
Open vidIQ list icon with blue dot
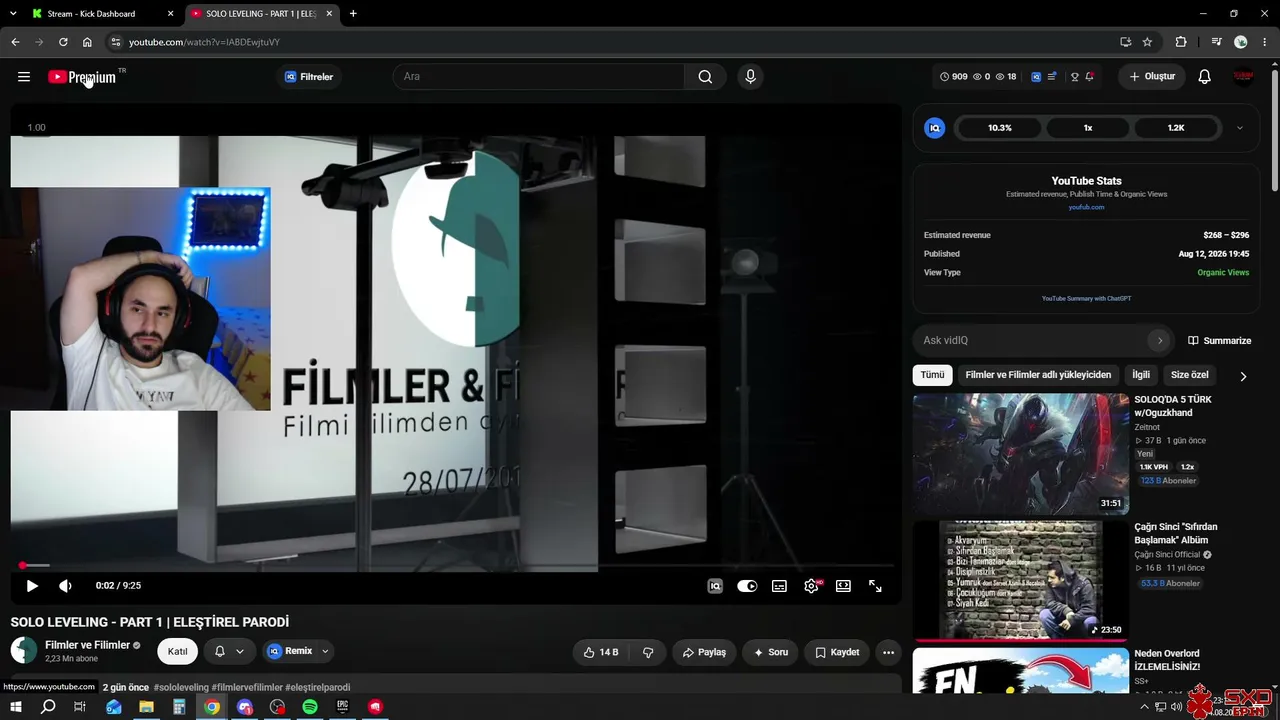click(x=1052, y=77)
